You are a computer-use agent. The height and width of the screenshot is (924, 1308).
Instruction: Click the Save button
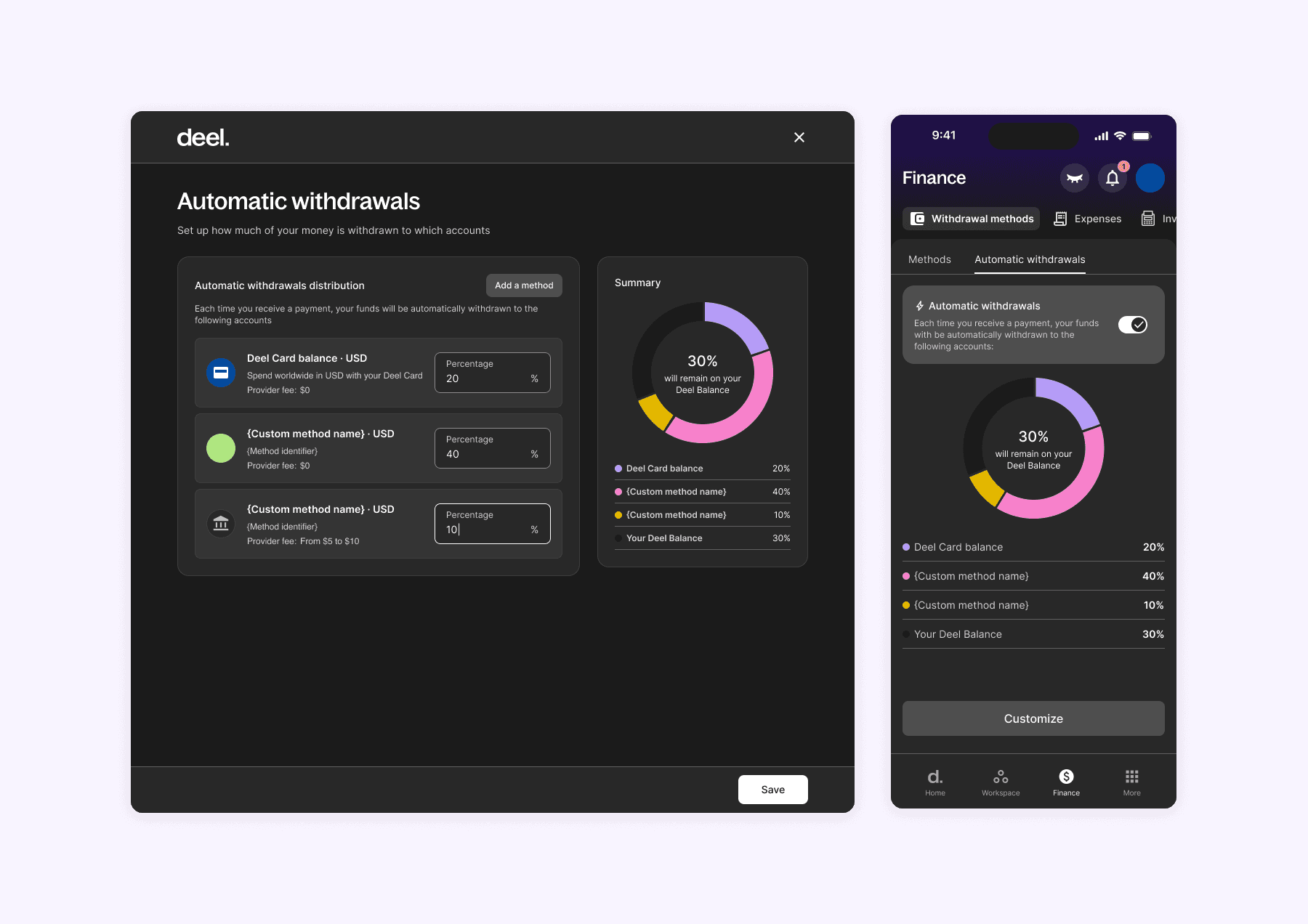(x=773, y=790)
